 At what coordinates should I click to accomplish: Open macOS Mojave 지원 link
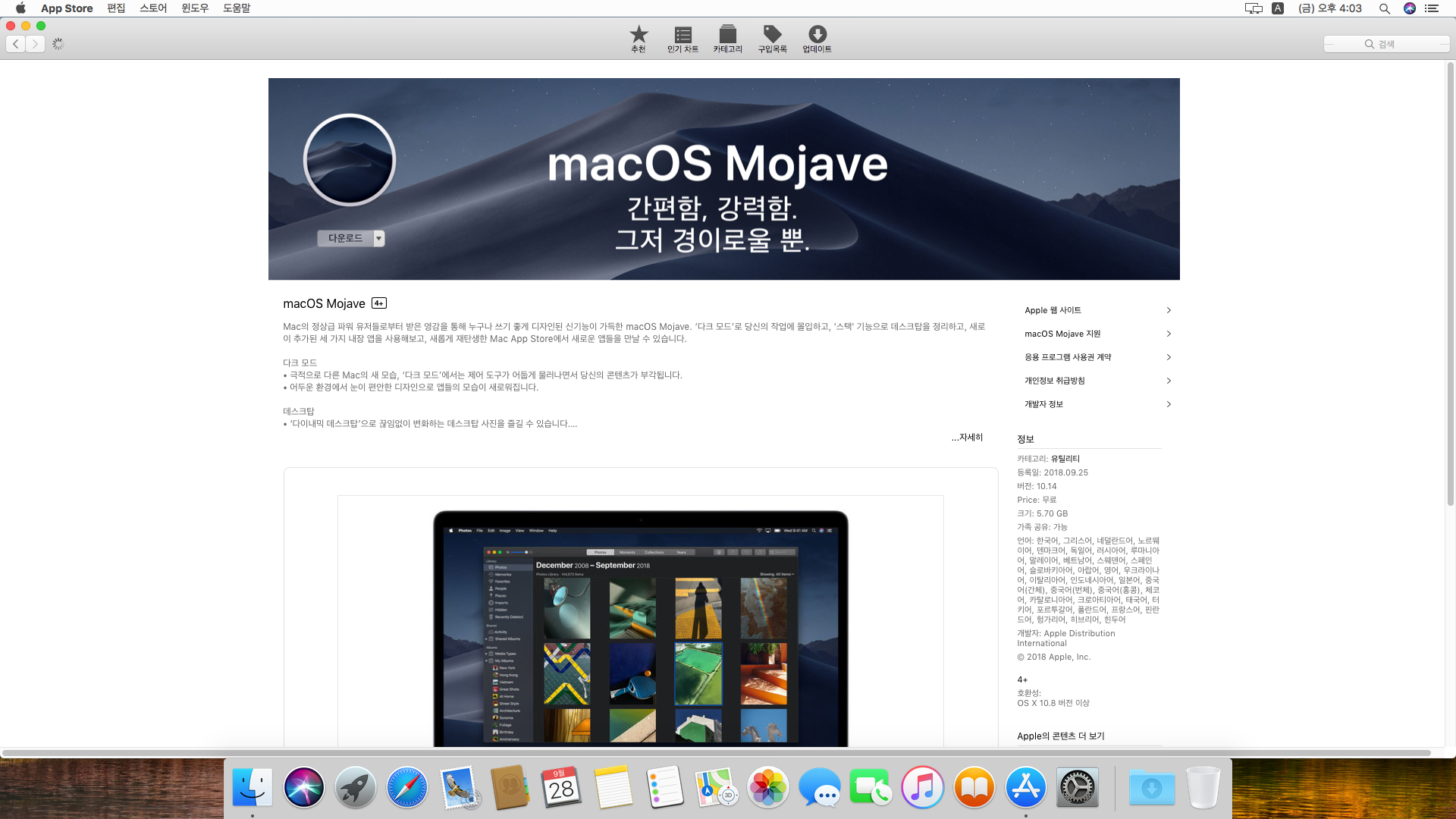pos(1062,334)
